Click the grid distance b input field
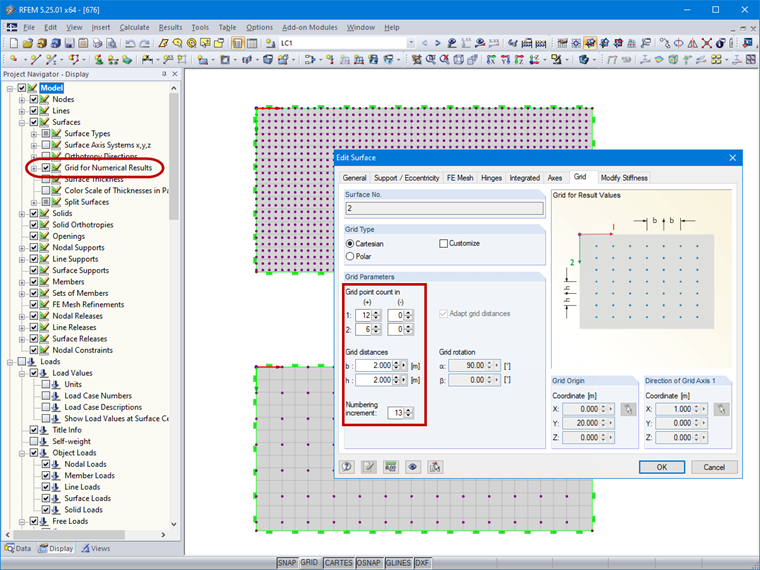This screenshot has width=760, height=570. (x=374, y=365)
